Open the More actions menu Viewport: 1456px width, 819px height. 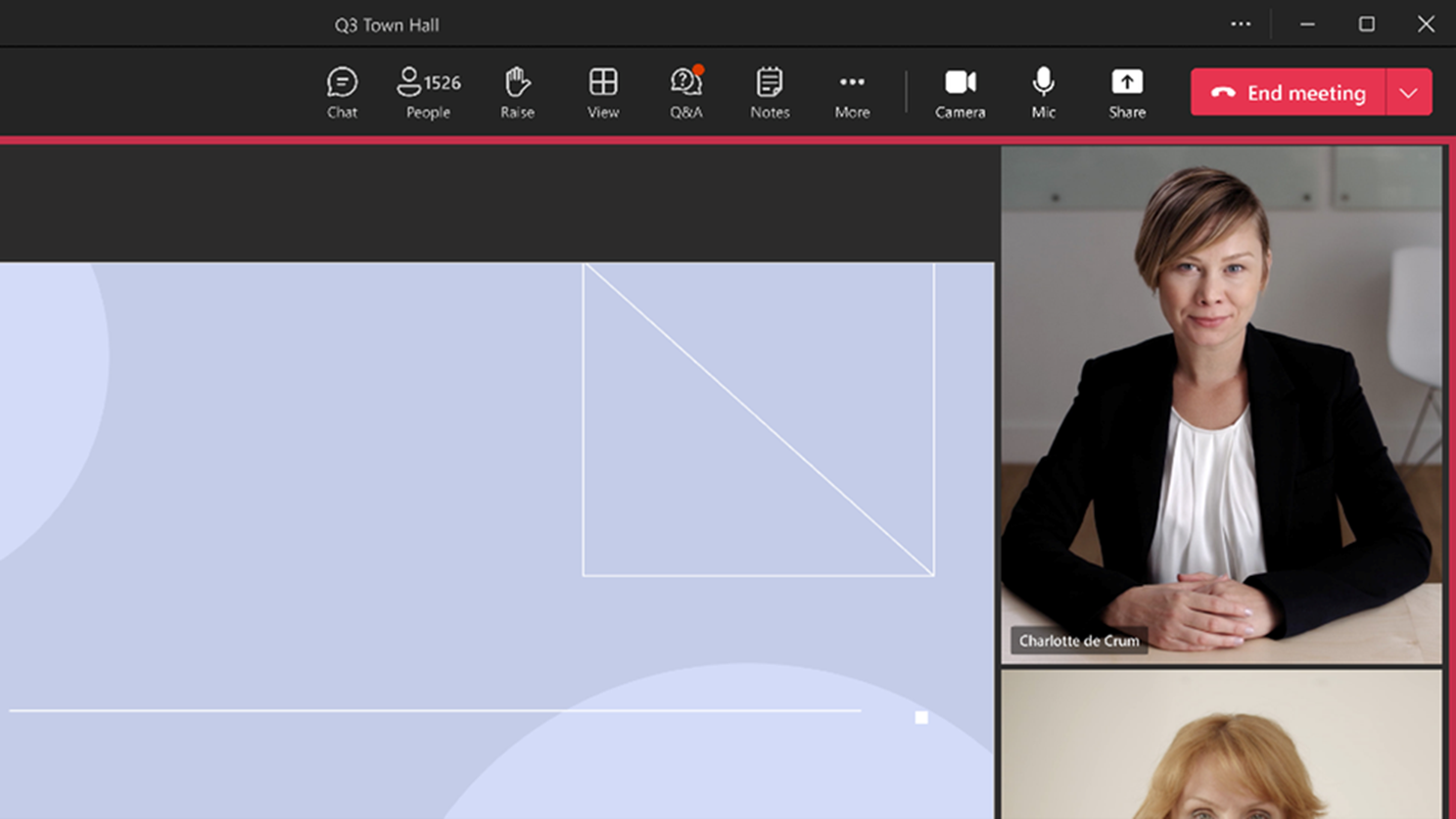click(x=852, y=93)
